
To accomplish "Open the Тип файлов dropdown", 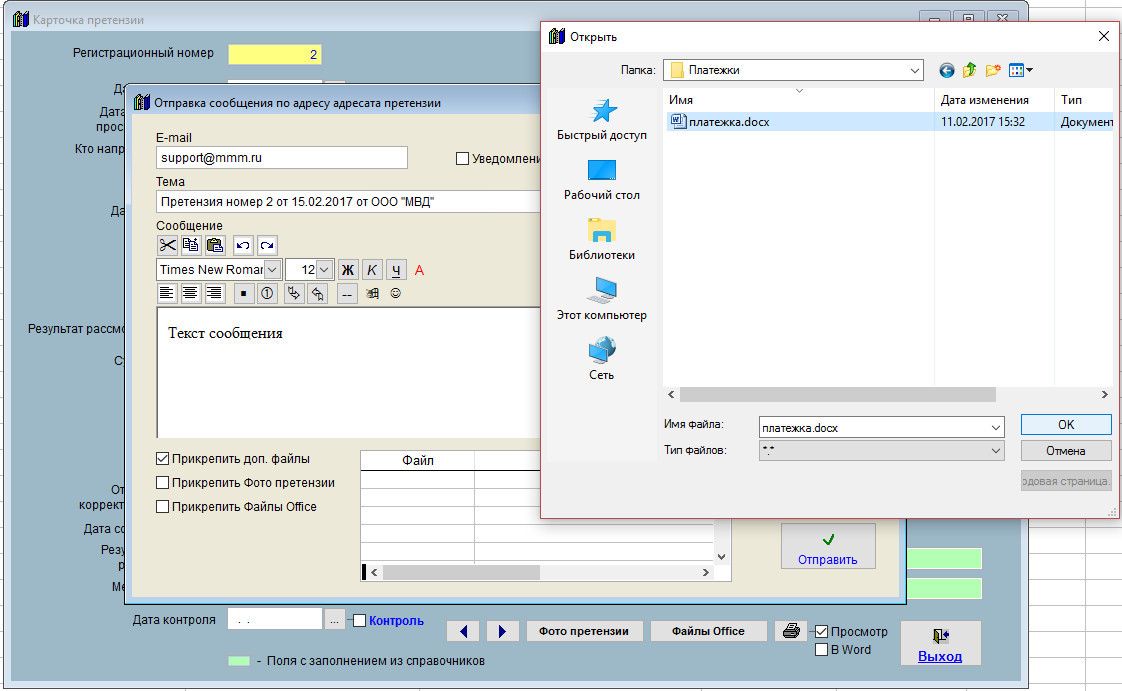I will pos(995,451).
